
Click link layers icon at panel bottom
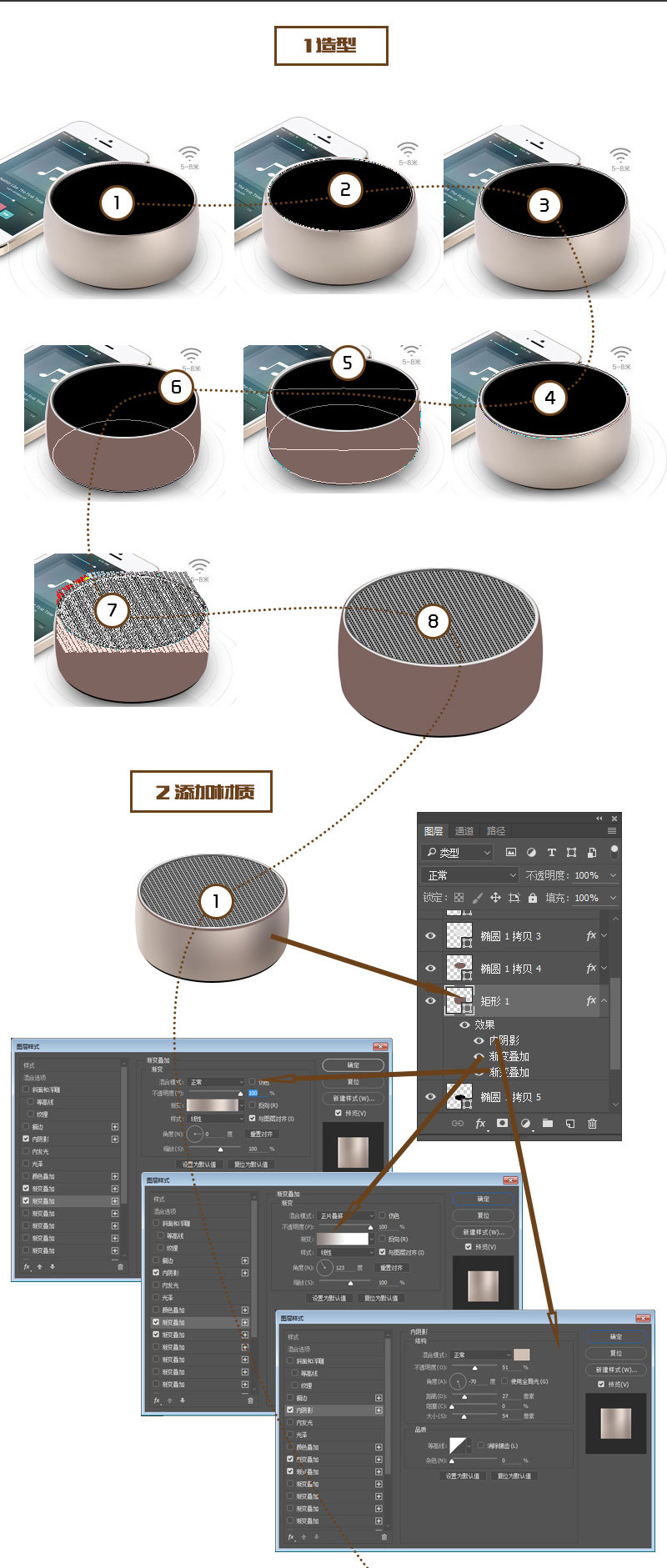pos(458,1123)
